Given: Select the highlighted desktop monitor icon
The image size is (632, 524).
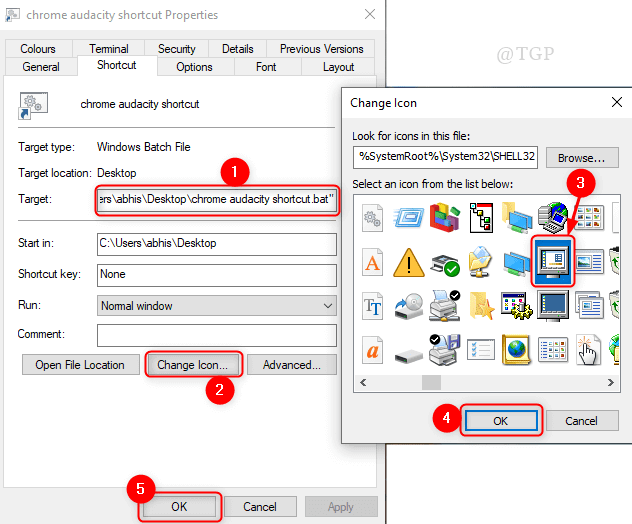Looking at the screenshot, I should click(553, 261).
